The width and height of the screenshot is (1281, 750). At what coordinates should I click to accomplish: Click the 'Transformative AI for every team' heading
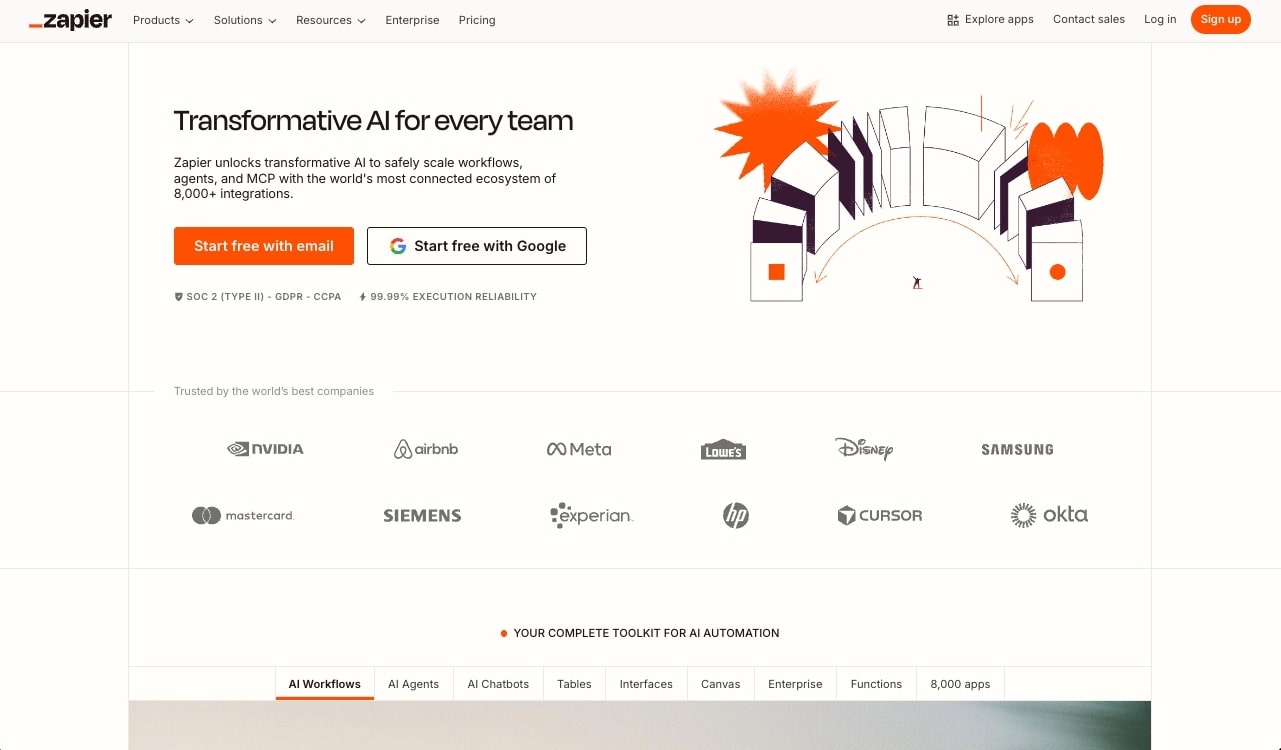(374, 121)
